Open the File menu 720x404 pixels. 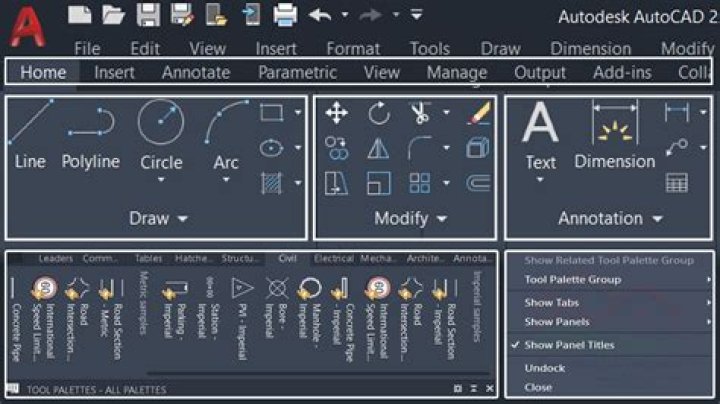click(87, 49)
